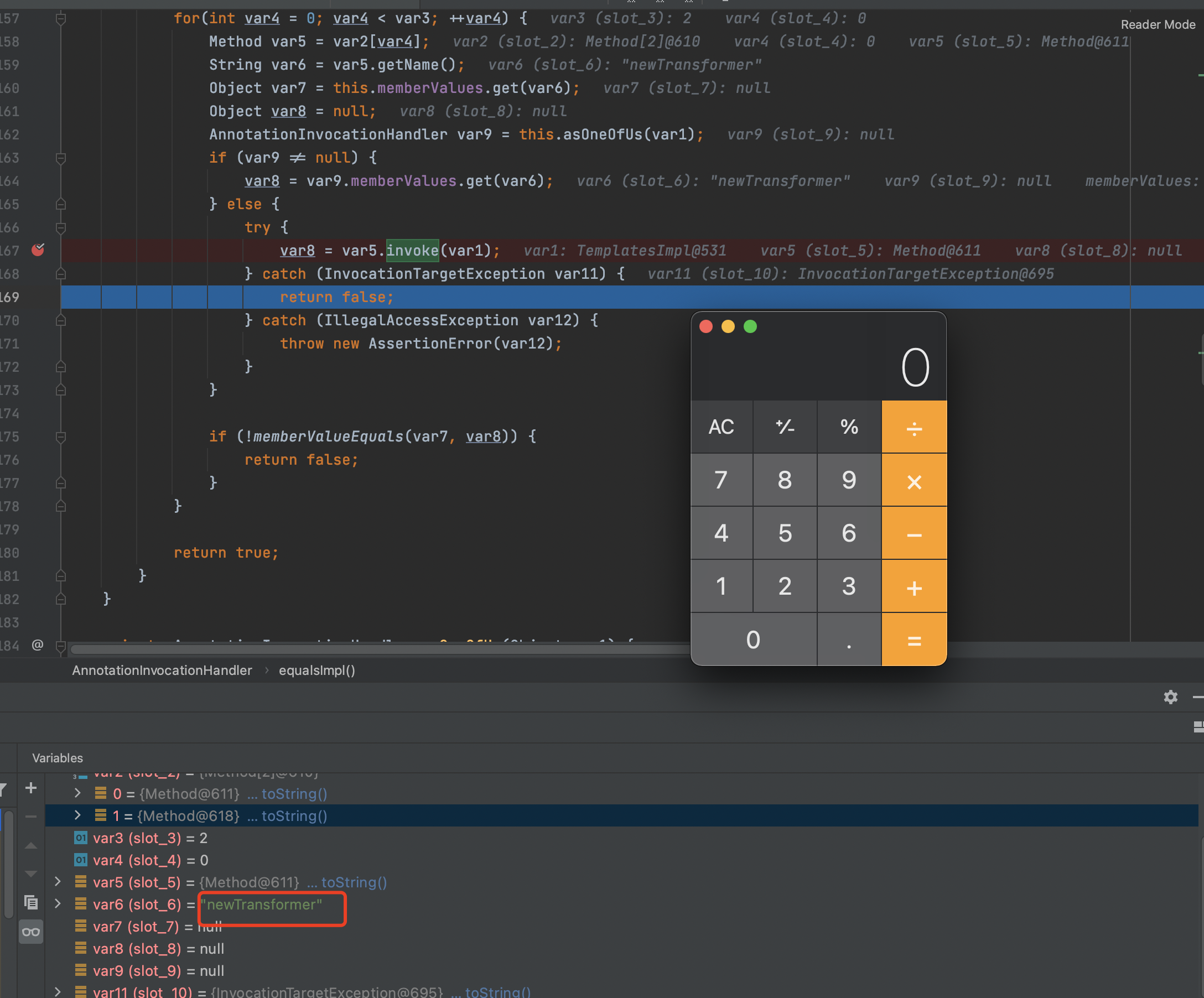This screenshot has height=998, width=1204.
Task: Click Calculator digit 9
Action: click(x=849, y=480)
